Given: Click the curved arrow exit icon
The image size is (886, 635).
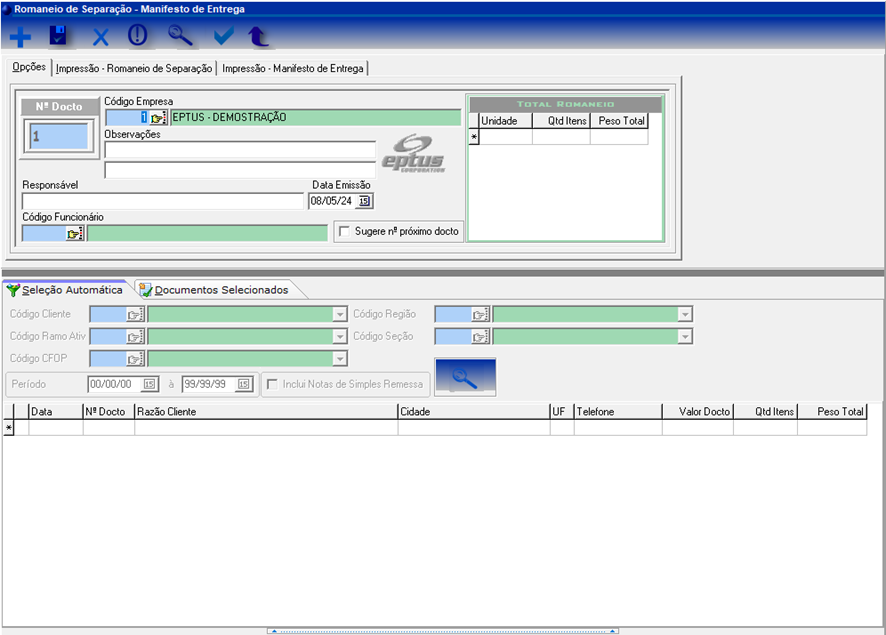Looking at the screenshot, I should coord(259,37).
